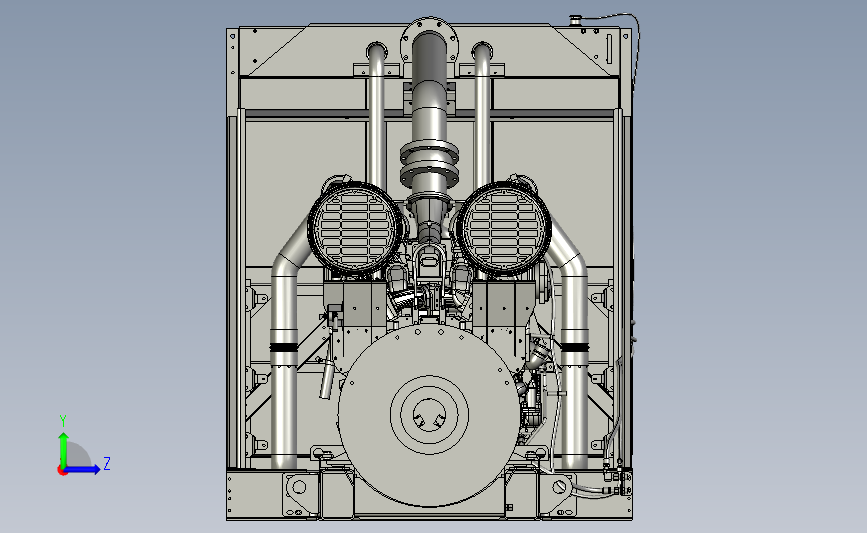Click the blue Z axis of the triad
Screen dimensions: 867x533
pyautogui.click(x=83, y=469)
